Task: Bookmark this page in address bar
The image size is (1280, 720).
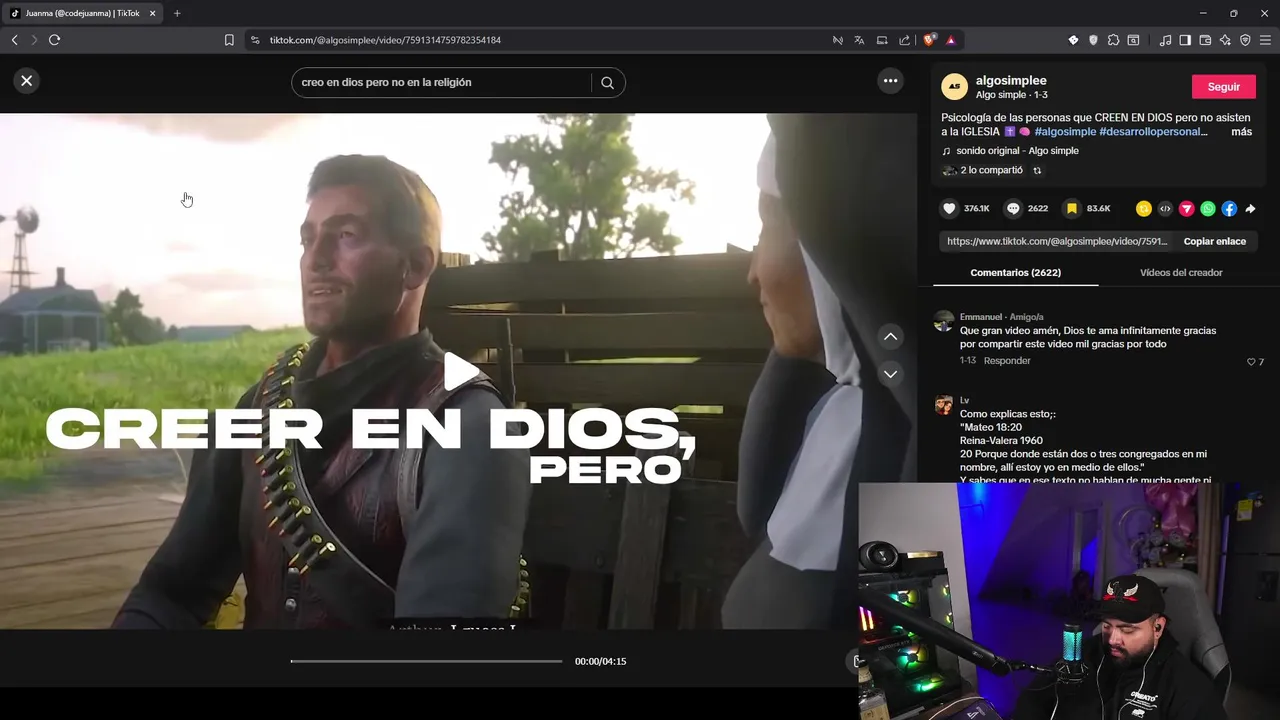Action: click(229, 40)
